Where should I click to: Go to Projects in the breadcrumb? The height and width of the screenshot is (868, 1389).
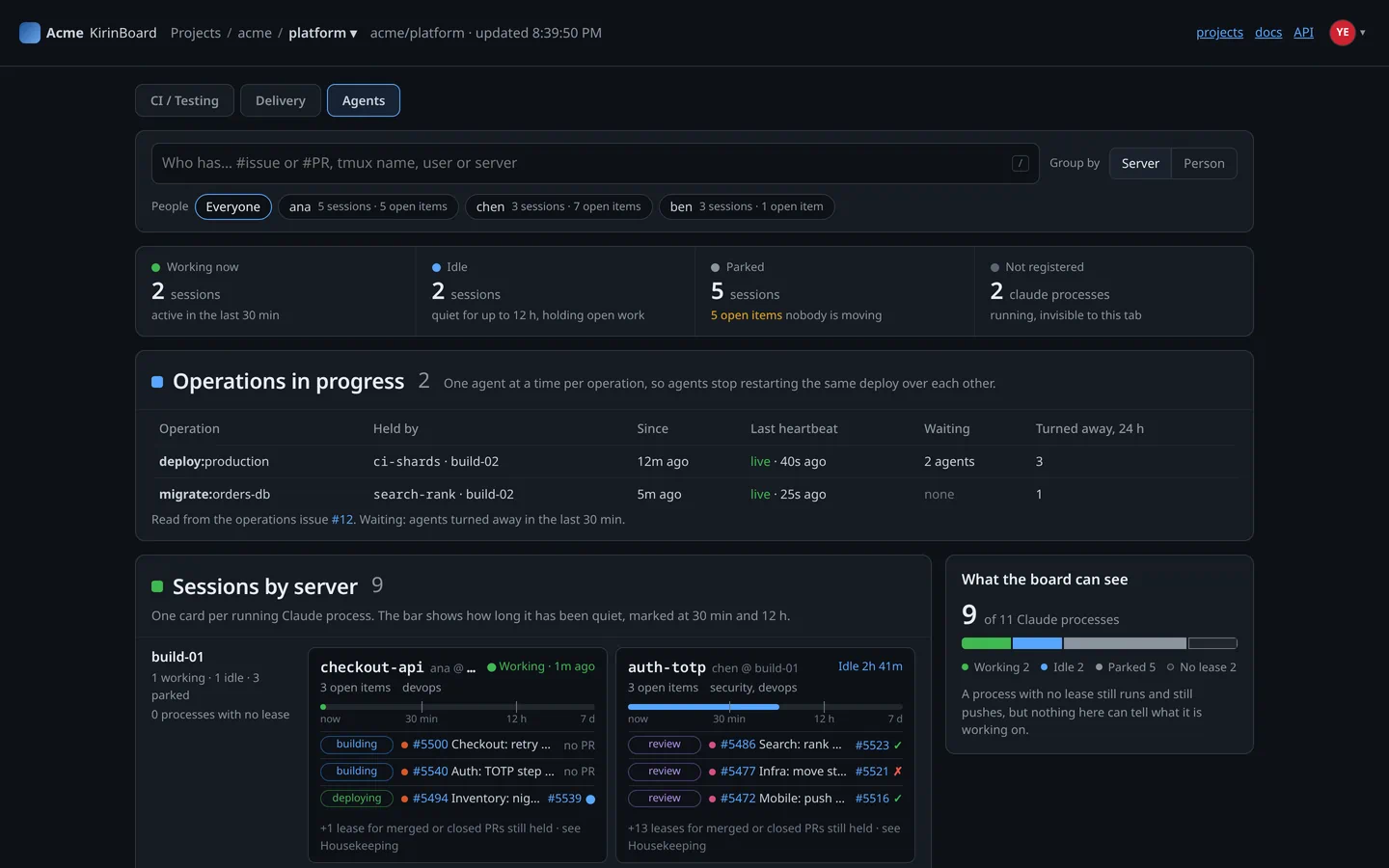coord(196,33)
